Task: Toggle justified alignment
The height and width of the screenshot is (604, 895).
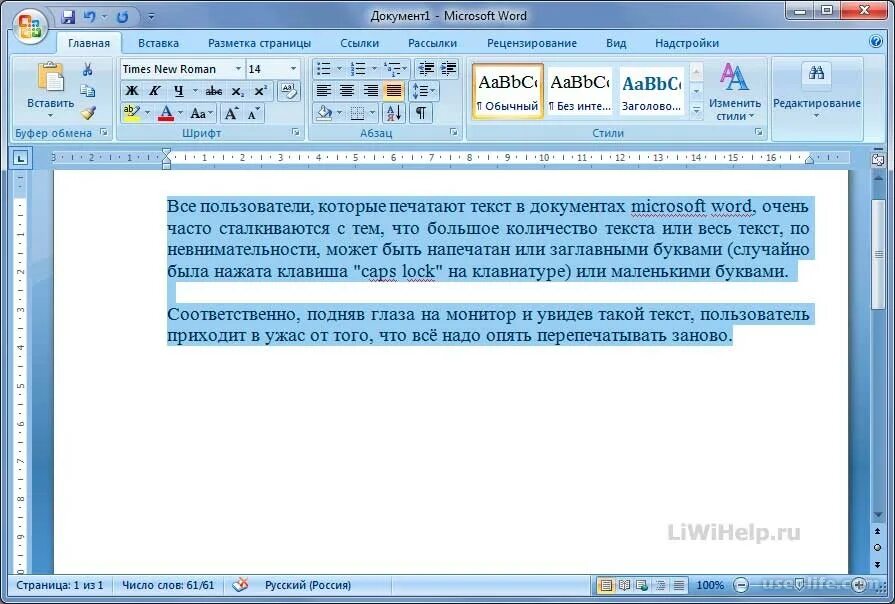Action: [394, 91]
